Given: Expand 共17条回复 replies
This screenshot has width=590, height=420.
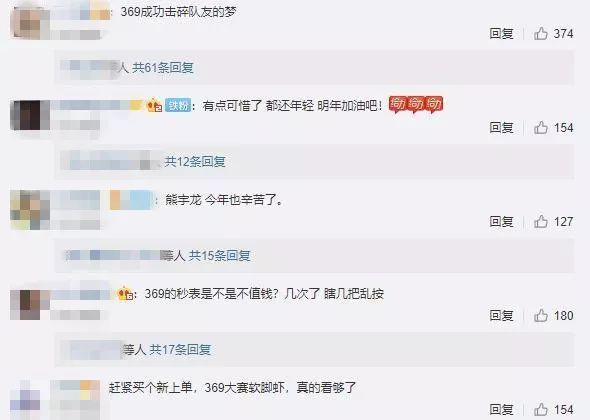Looking at the screenshot, I should coord(180,350).
